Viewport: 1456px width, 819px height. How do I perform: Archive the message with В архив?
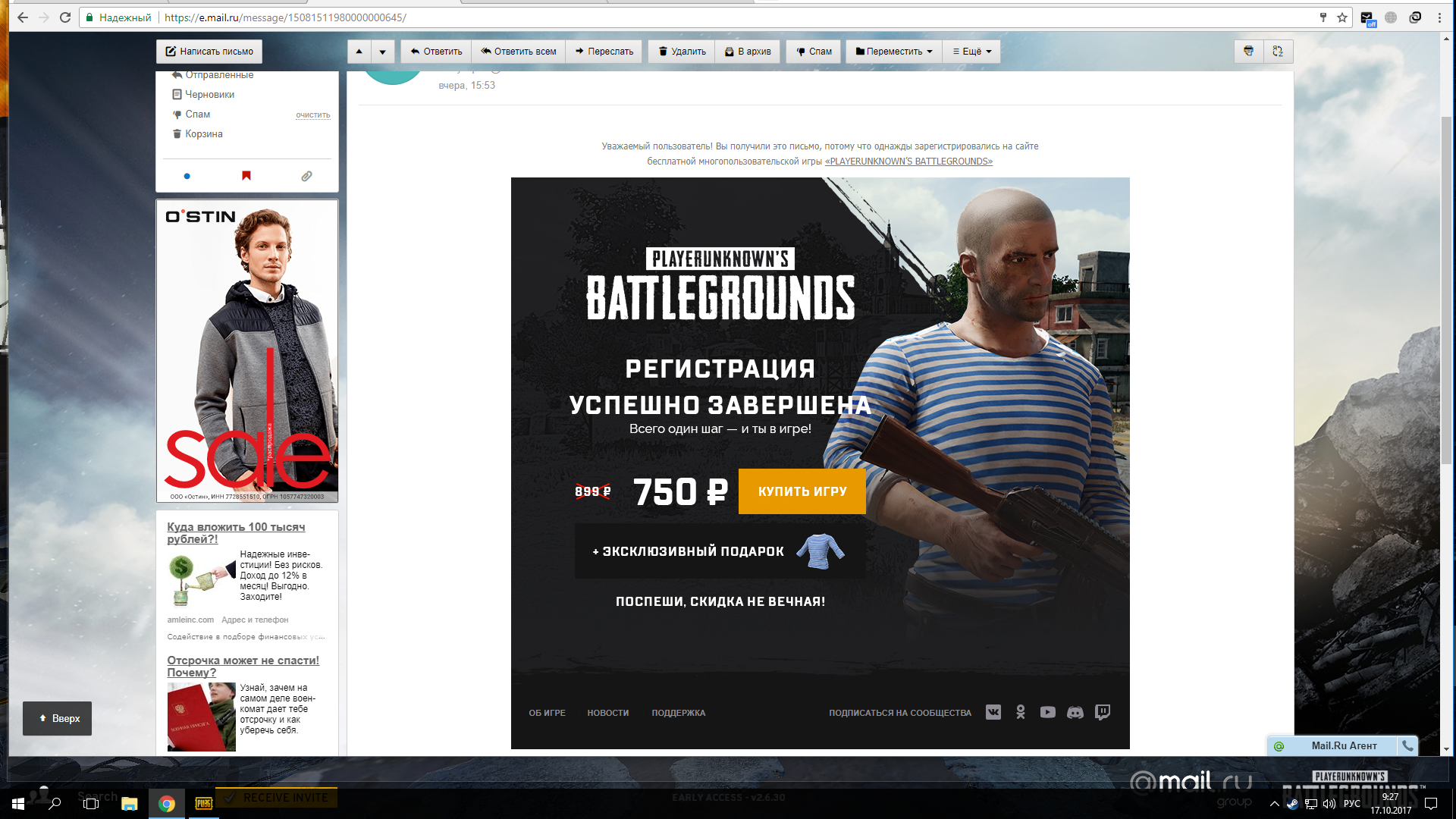click(748, 52)
